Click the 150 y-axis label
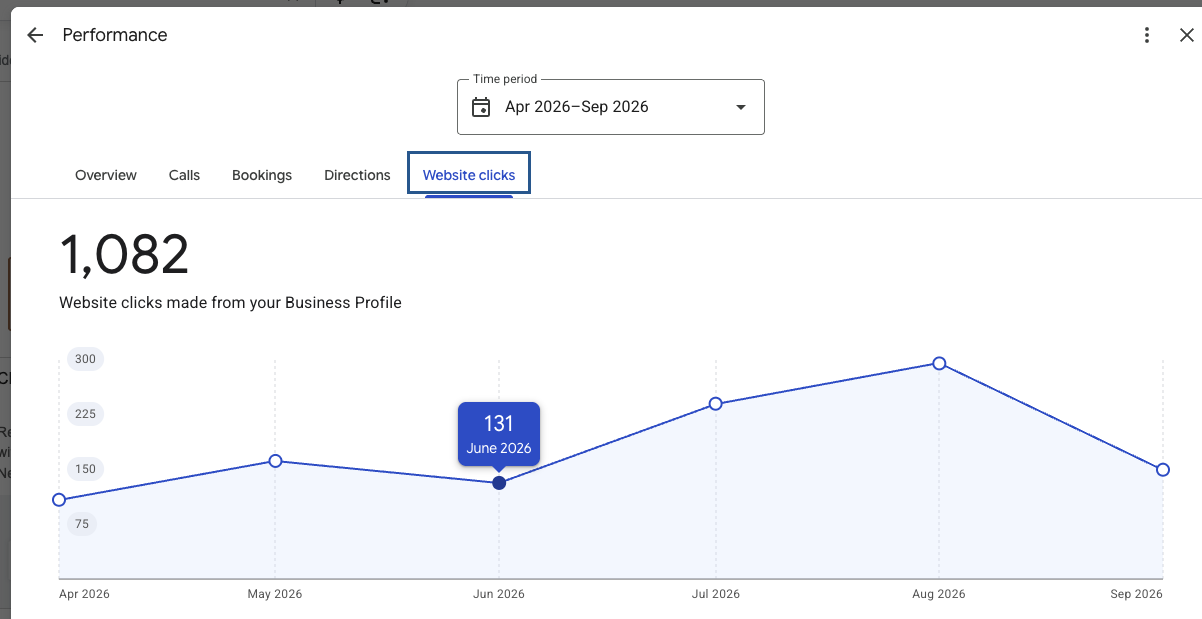This screenshot has width=1202, height=619. (85, 469)
